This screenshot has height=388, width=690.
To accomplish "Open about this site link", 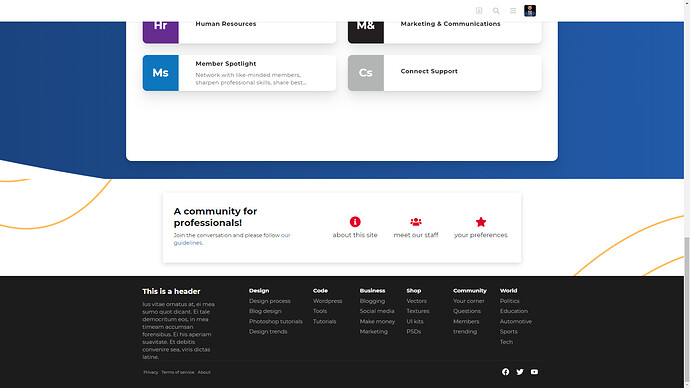I will point(355,235).
